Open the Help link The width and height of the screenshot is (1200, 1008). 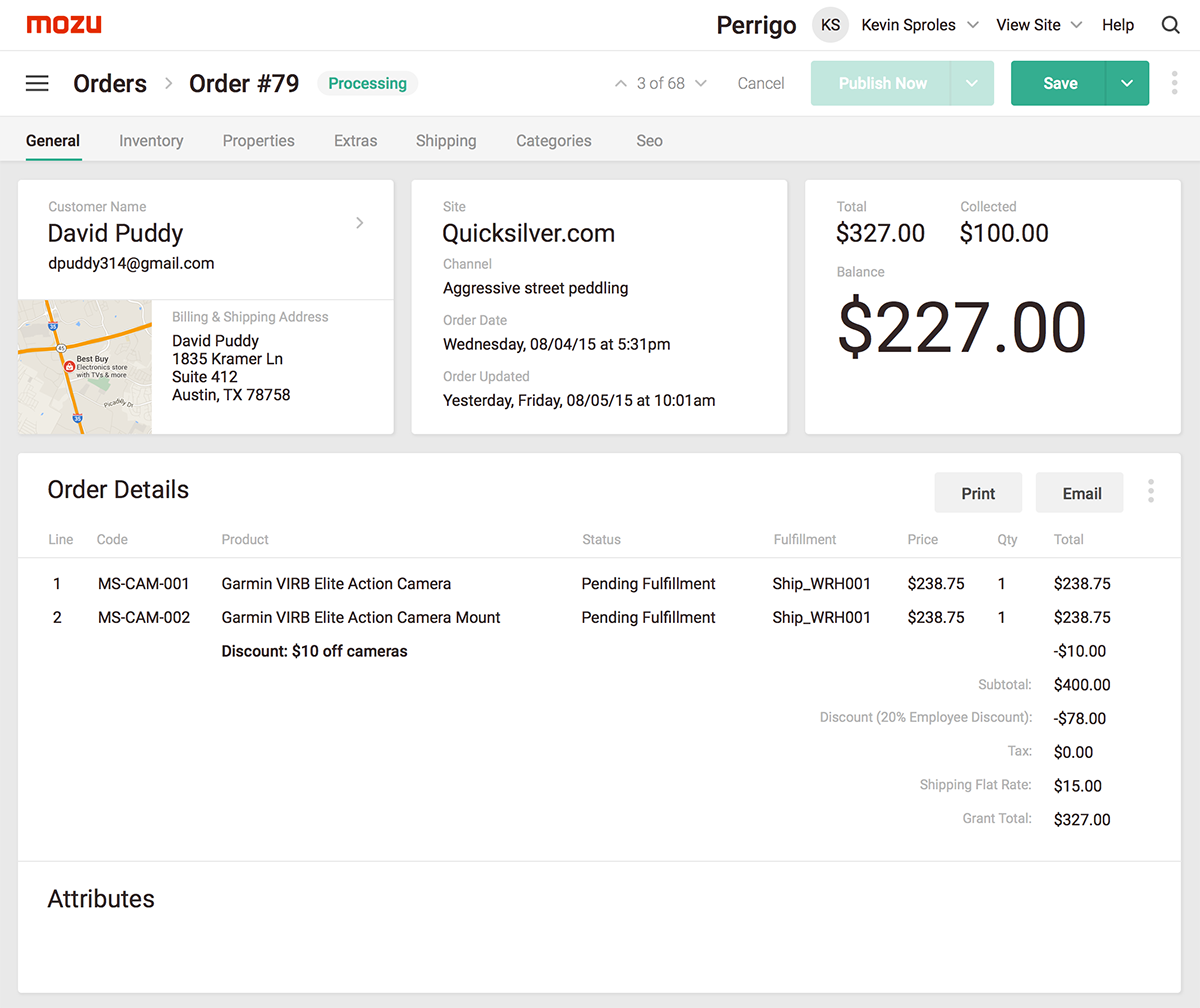tap(1118, 25)
